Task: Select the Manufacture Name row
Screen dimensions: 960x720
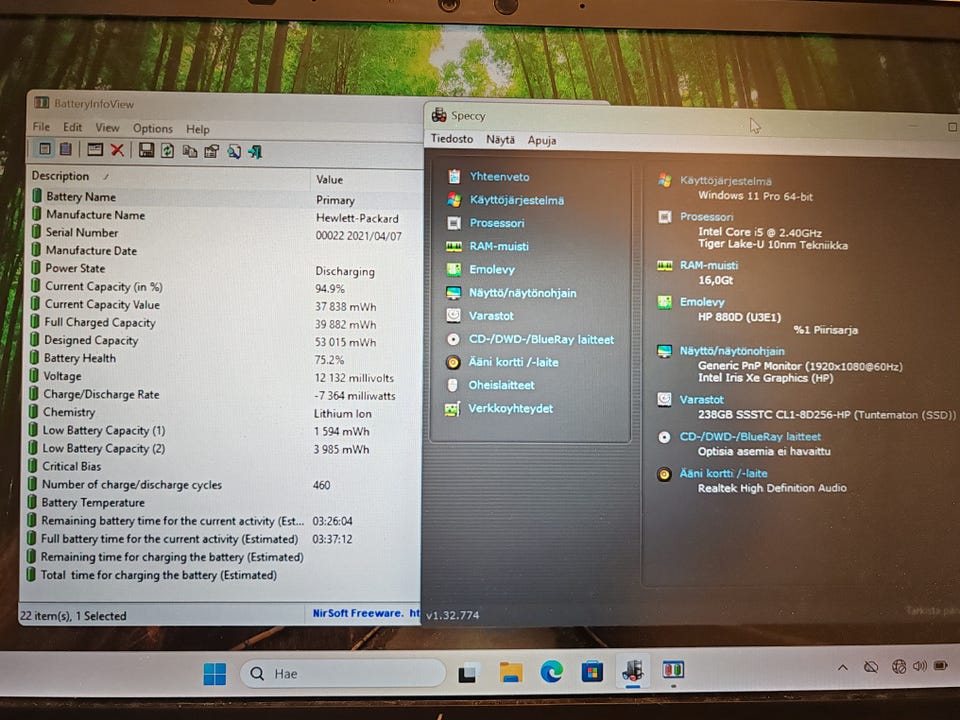Action: pyautogui.click(x=223, y=216)
